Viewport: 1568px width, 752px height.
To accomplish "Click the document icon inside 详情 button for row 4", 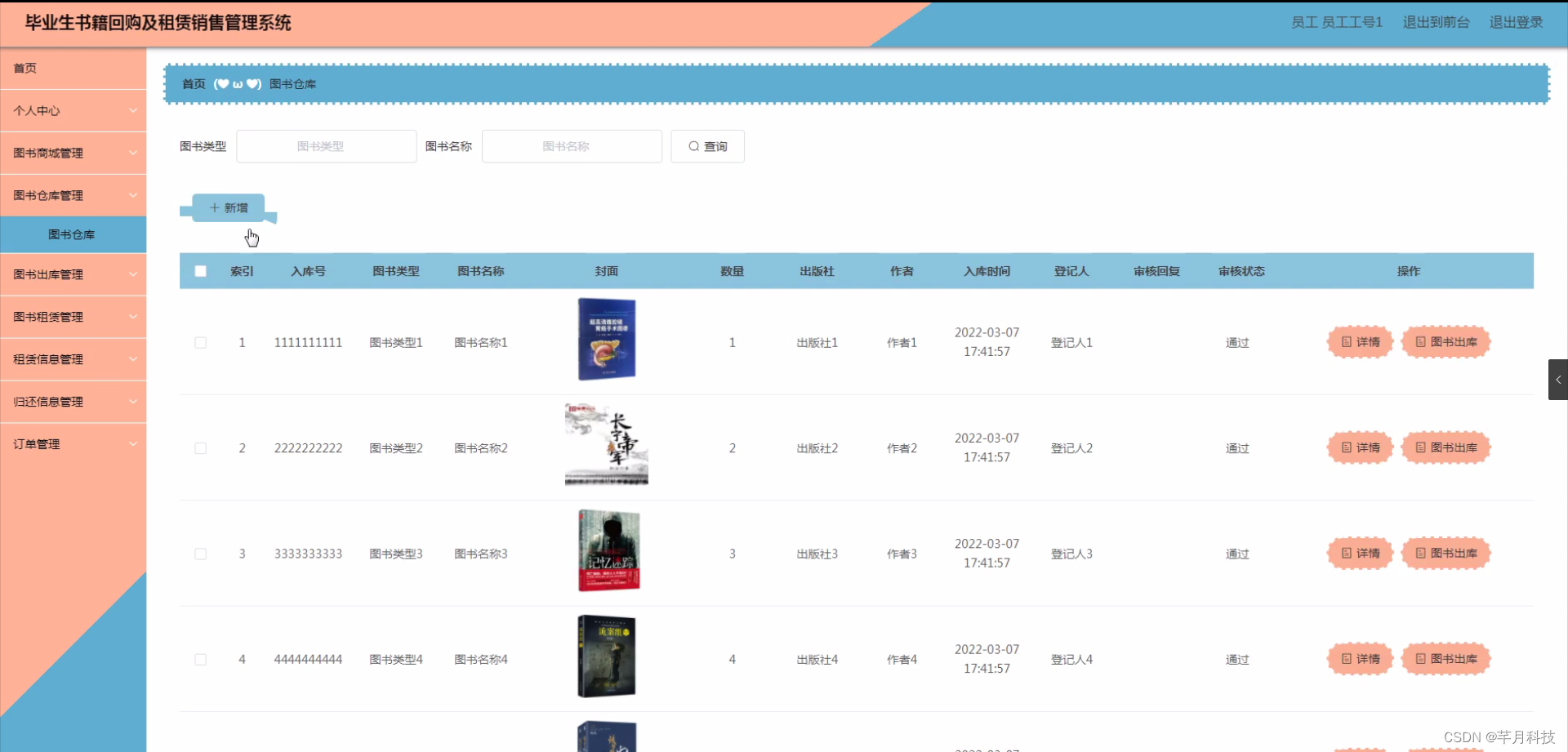I will coord(1346,659).
